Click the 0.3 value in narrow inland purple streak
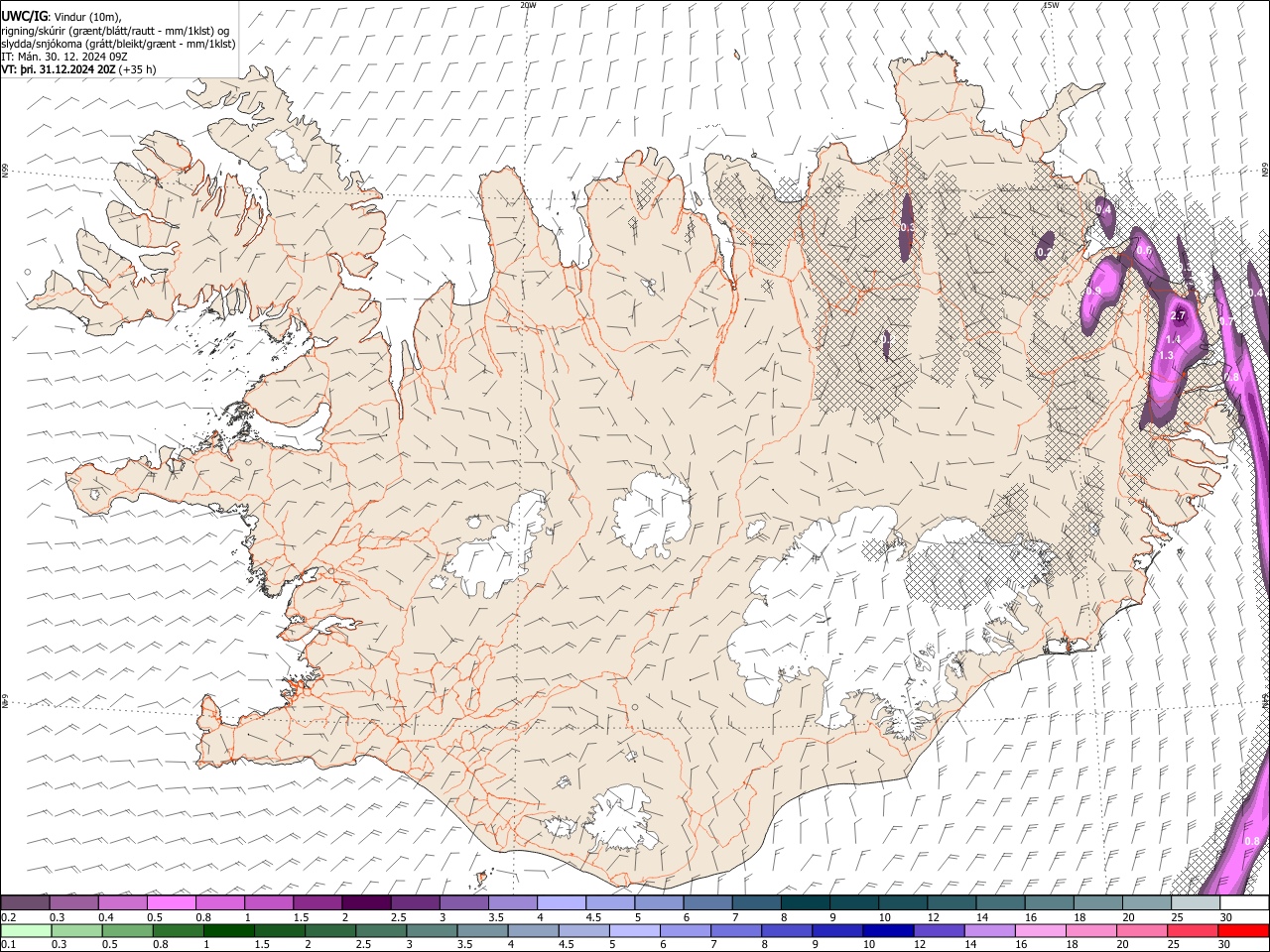Image resolution: width=1270 pixels, height=952 pixels. click(x=906, y=228)
